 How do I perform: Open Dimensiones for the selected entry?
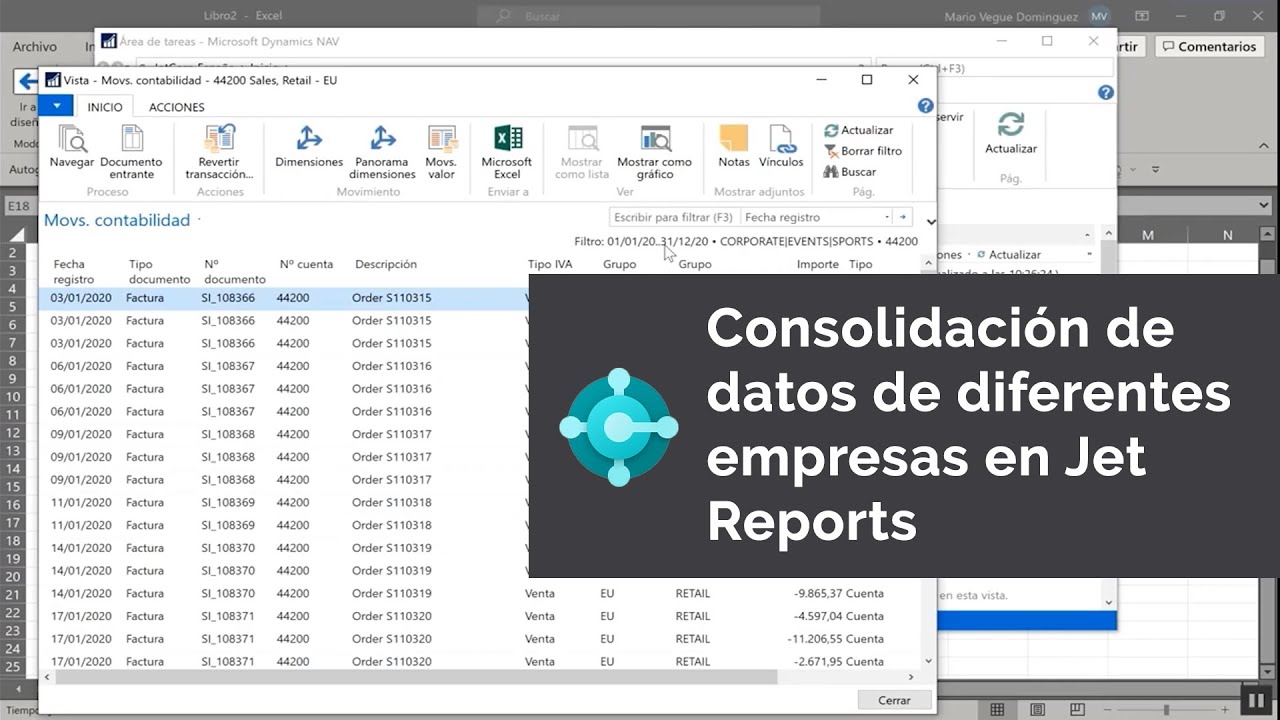point(309,146)
